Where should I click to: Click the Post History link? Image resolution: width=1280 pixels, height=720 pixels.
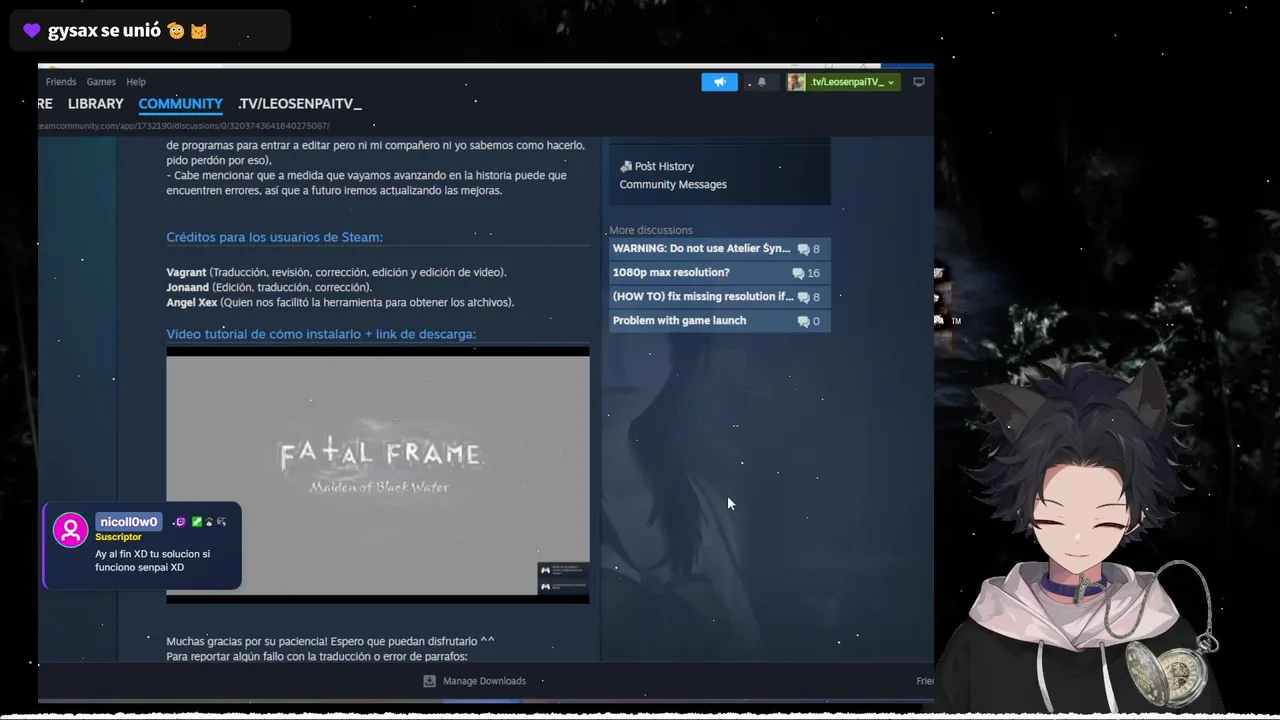[664, 166]
